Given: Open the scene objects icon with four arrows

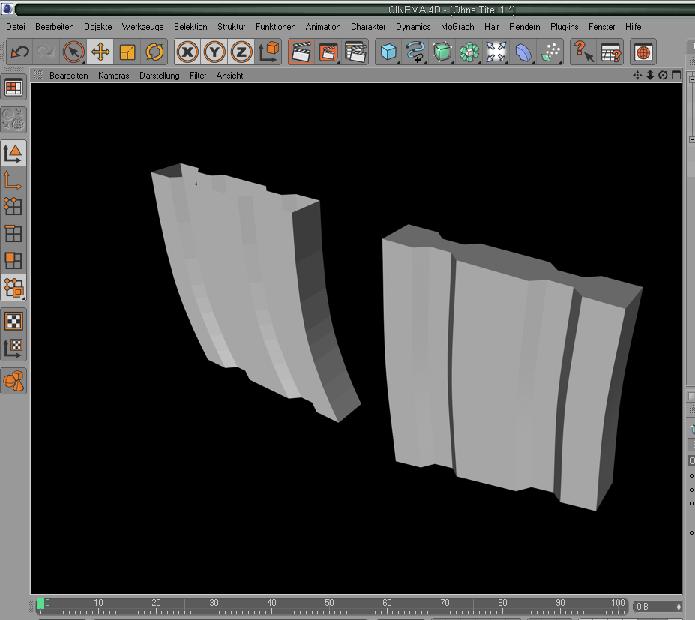Looking at the screenshot, I should coord(496,52).
